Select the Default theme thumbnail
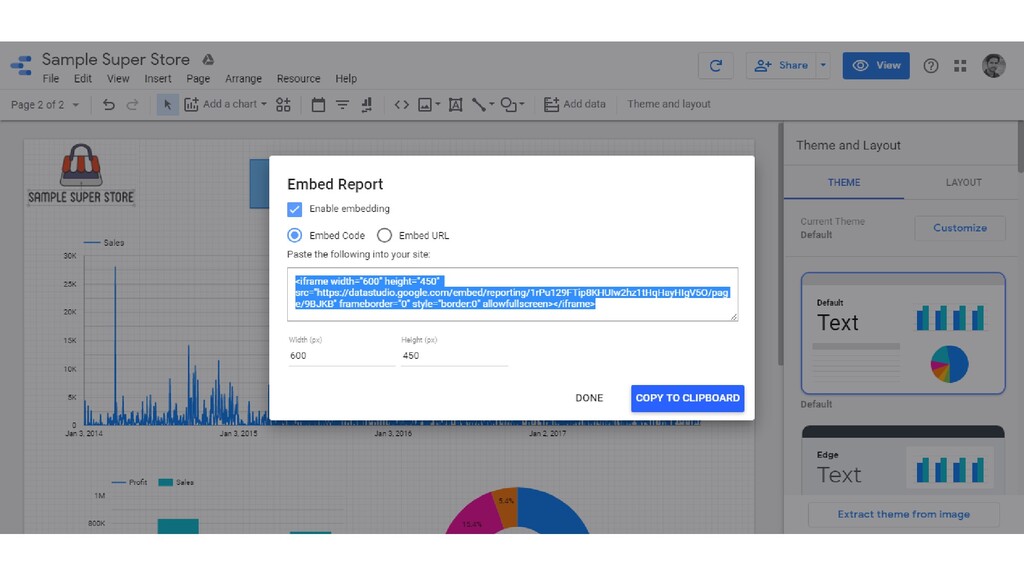The height and width of the screenshot is (576, 1024). click(903, 333)
